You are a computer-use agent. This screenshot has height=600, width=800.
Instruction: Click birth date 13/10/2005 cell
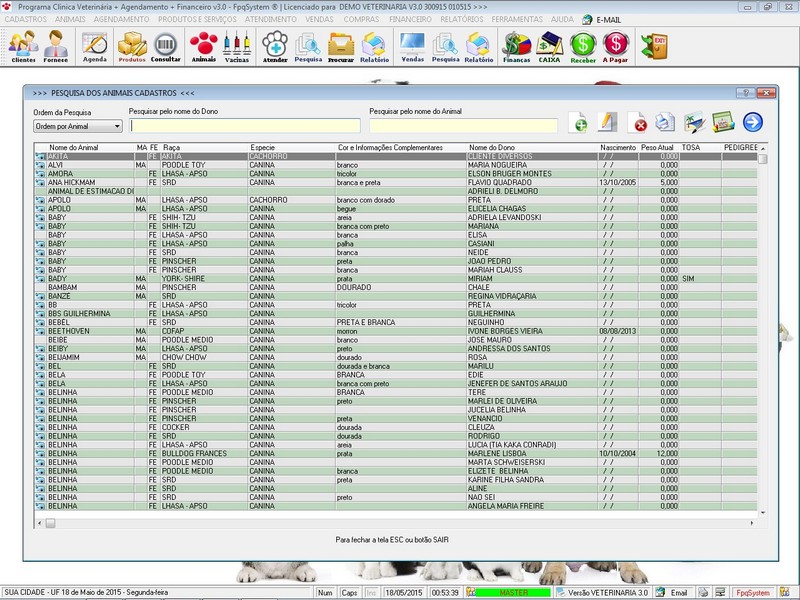618,182
